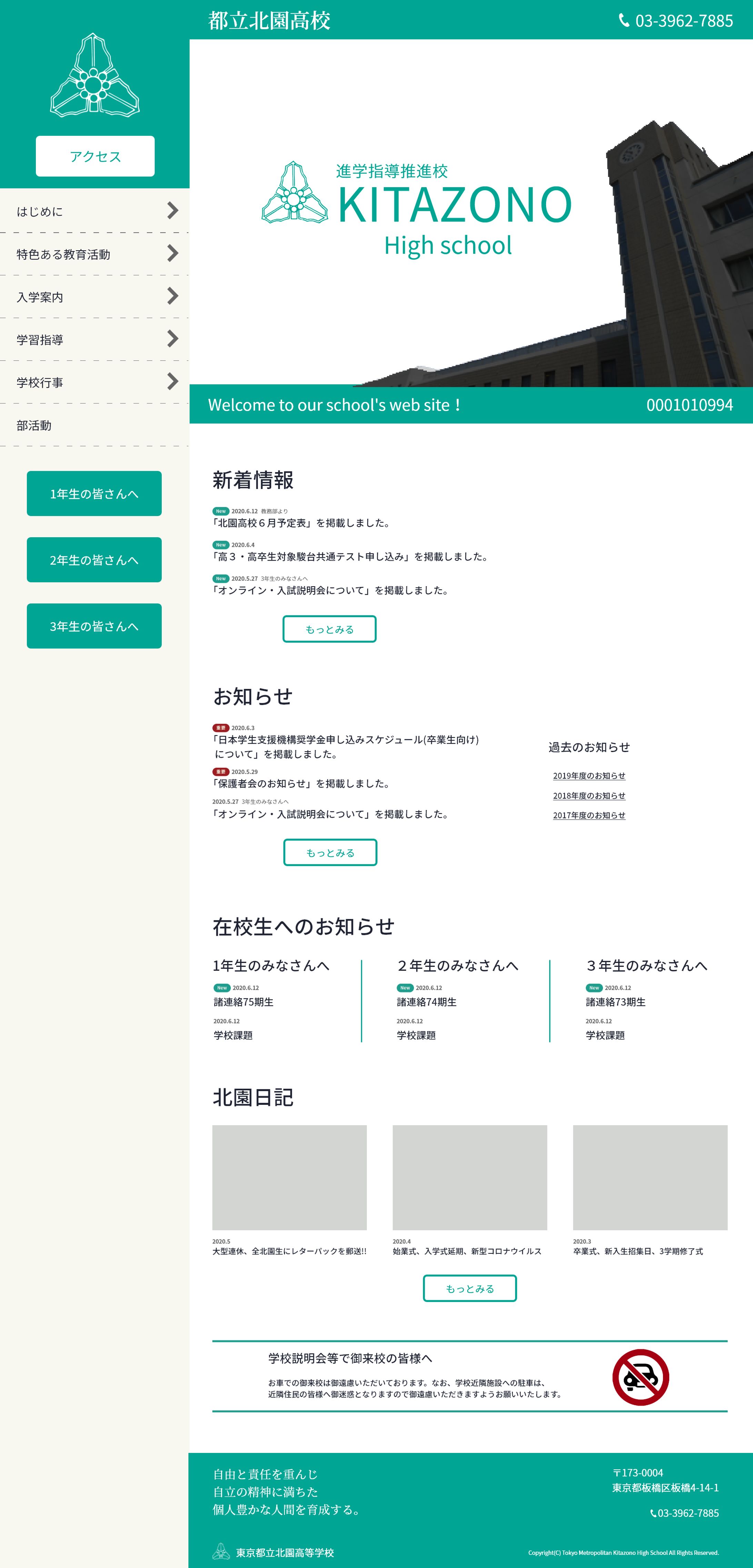Open the 特色ある教育活動 menu item
This screenshot has height=1568, width=753.
point(94,254)
